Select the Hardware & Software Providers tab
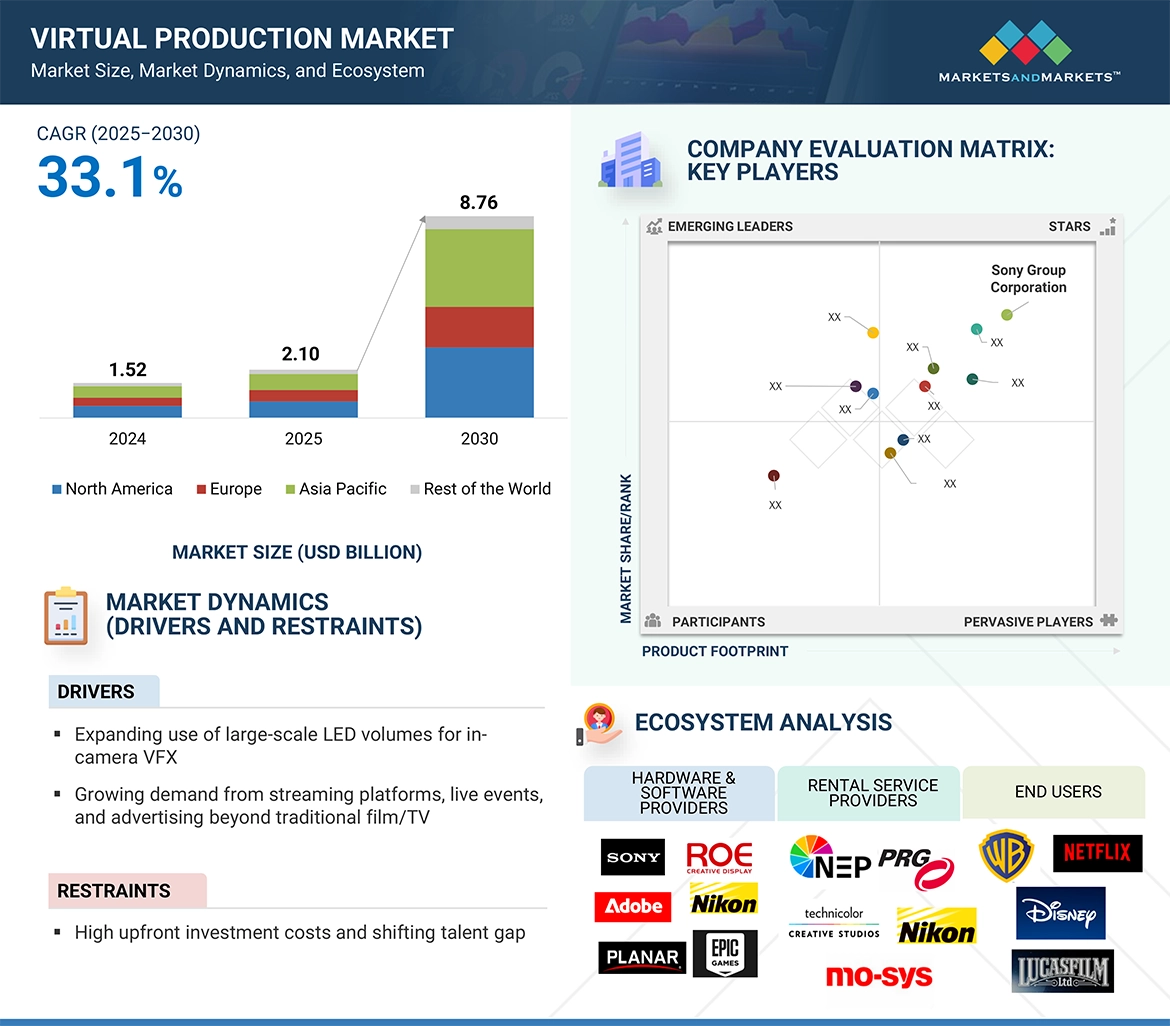 (x=683, y=792)
